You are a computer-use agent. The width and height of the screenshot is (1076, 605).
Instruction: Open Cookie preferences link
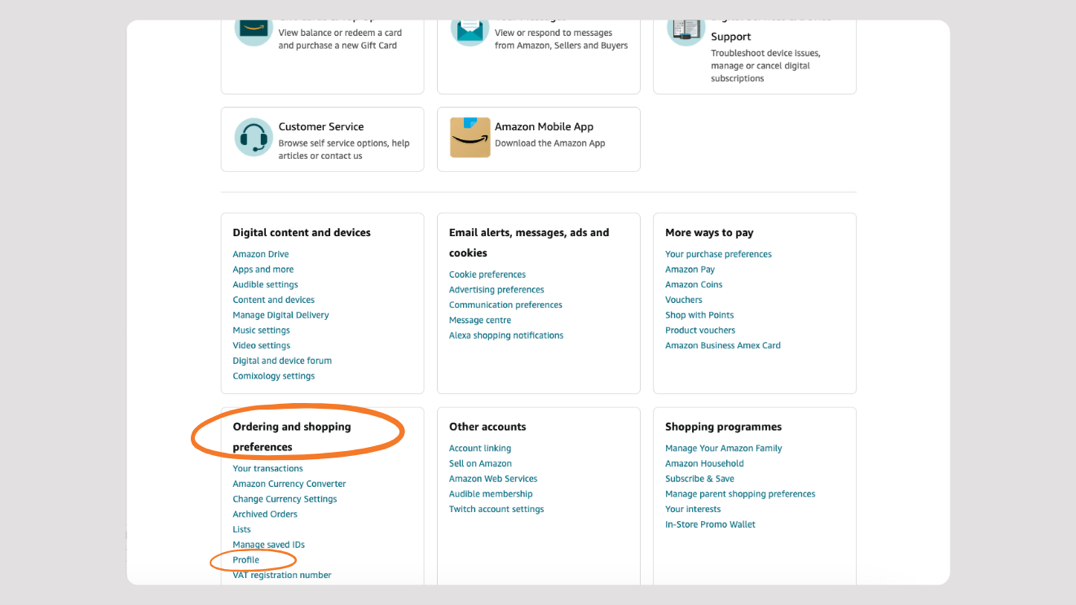pos(487,274)
